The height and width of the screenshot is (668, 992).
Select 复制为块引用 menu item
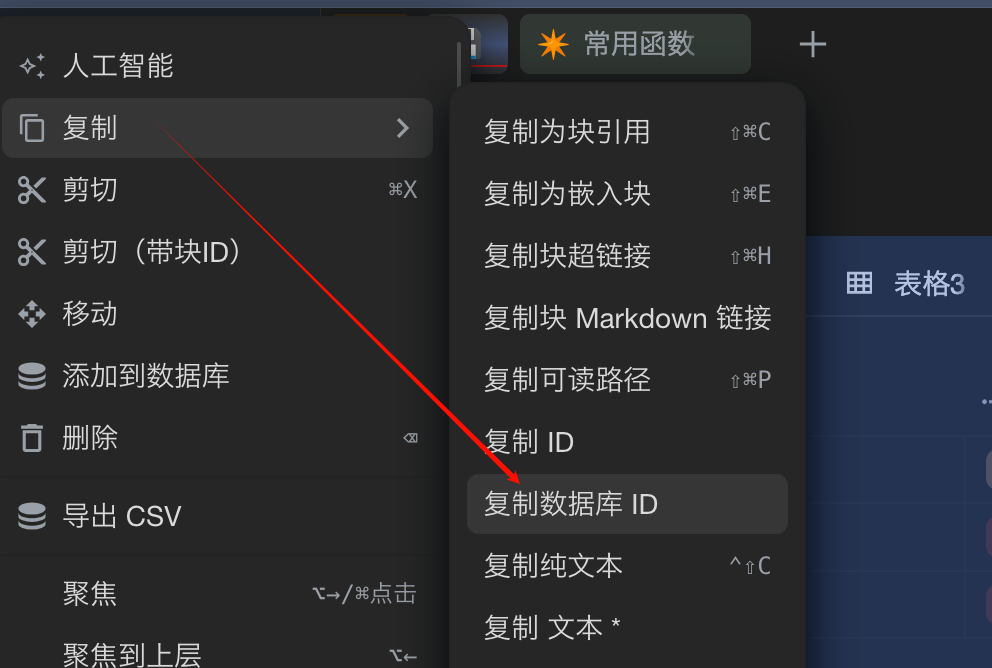click(627, 132)
